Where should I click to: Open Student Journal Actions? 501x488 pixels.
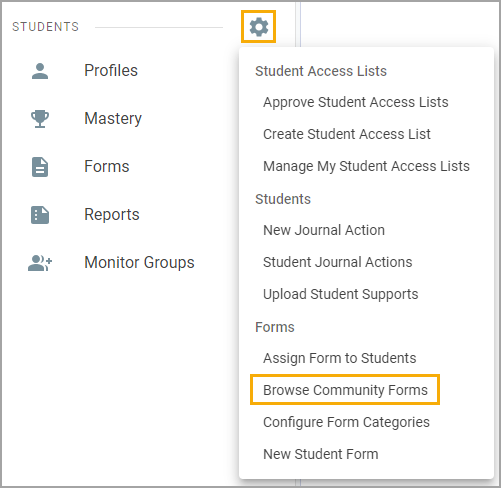tap(338, 262)
